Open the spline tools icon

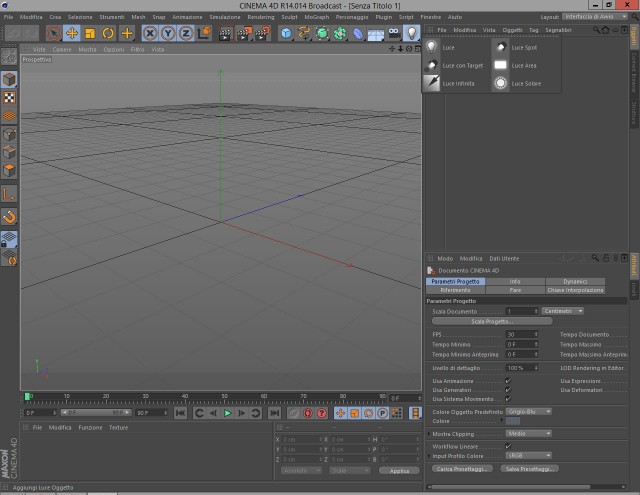(304, 33)
